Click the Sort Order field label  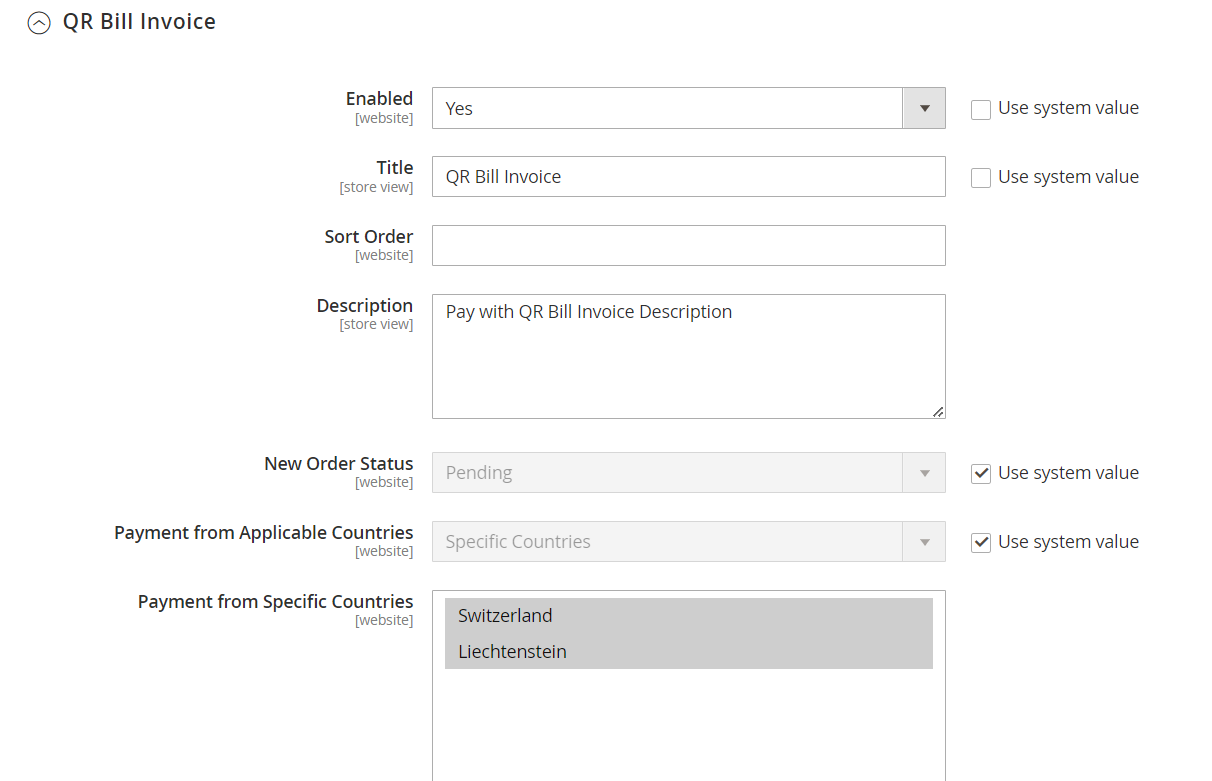[368, 237]
